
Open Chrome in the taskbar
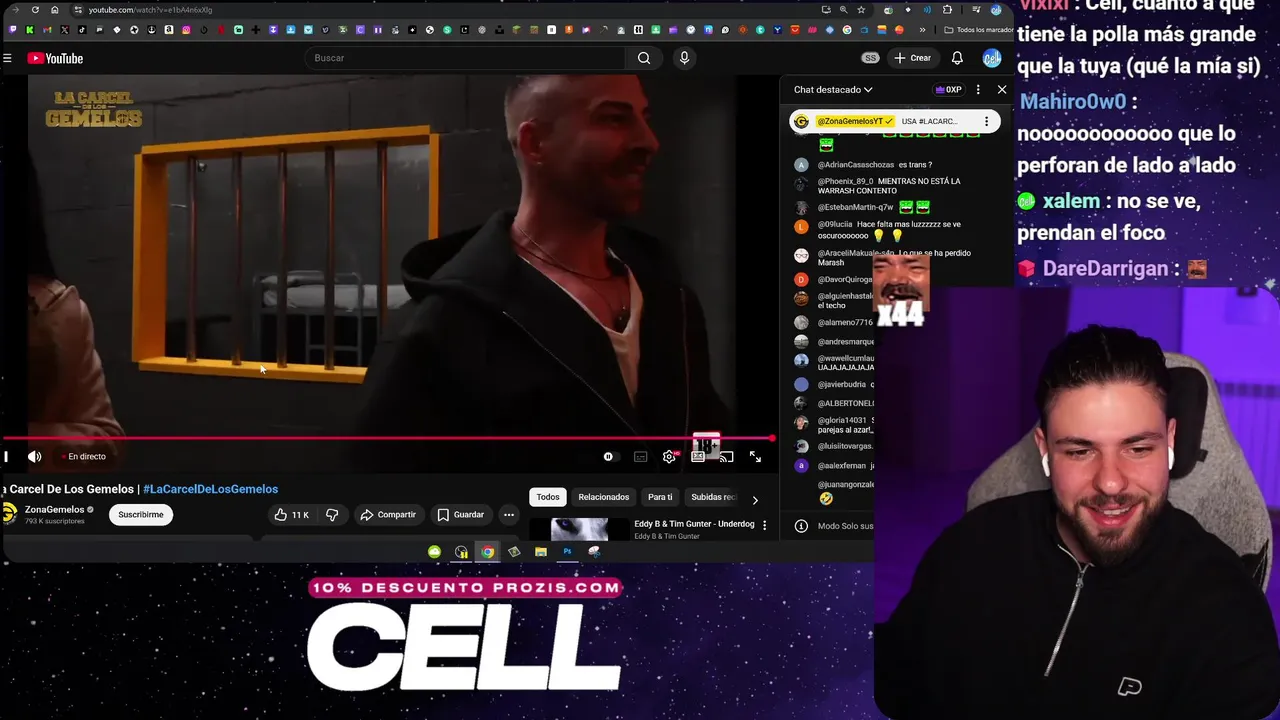tap(487, 552)
